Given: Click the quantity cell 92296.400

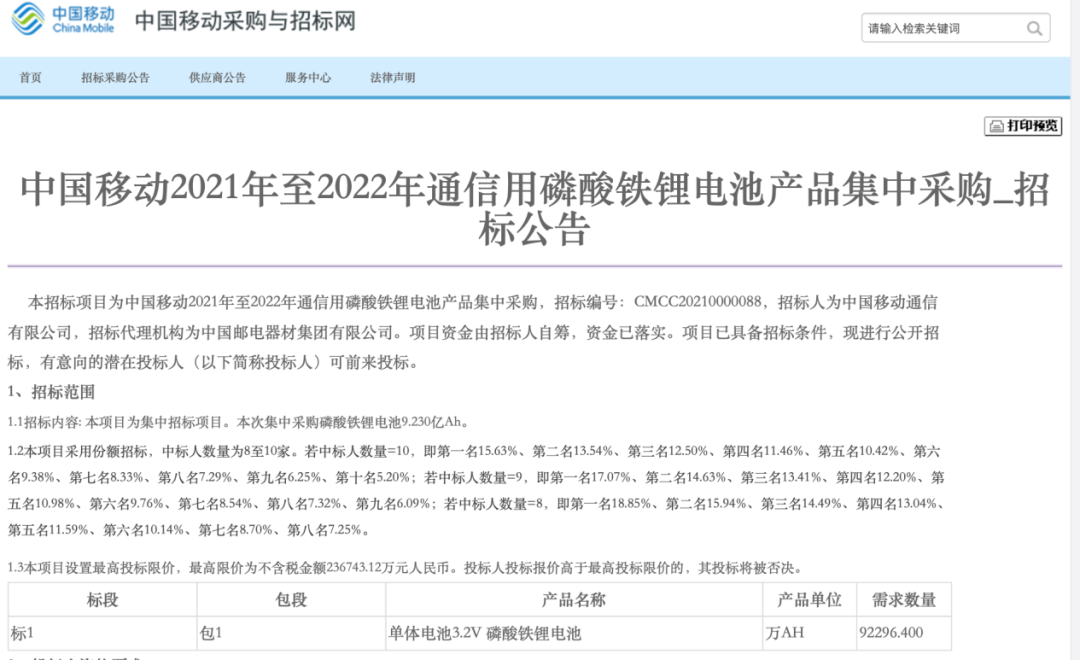Looking at the screenshot, I should click(x=904, y=633).
